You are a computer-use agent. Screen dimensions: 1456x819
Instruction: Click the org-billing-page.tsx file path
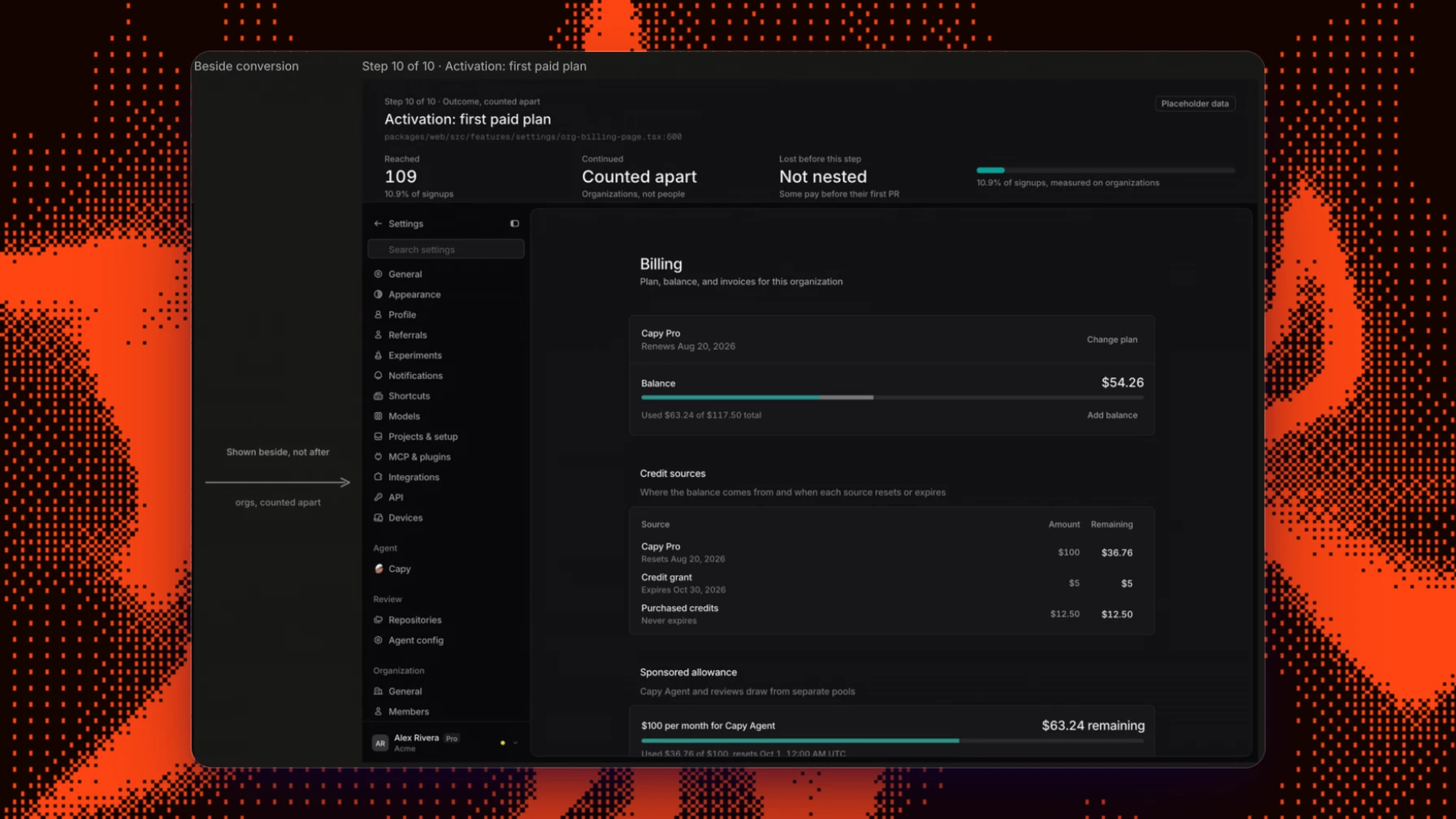click(x=533, y=136)
